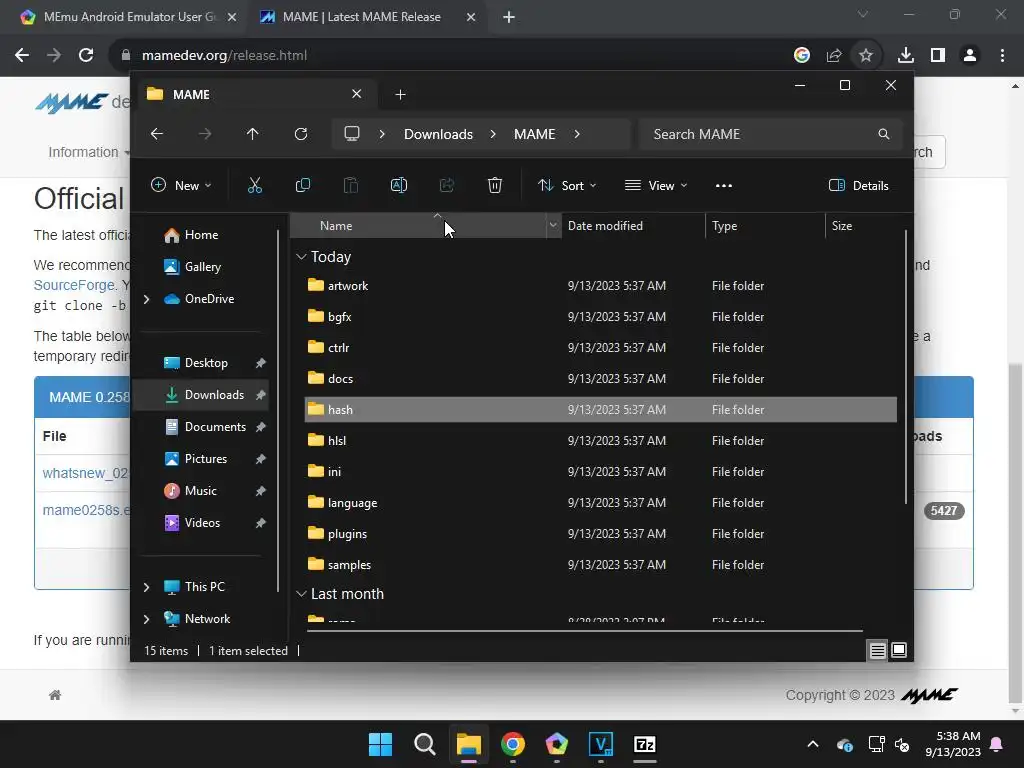
Task: Add a new File Explorer tab
Action: [400, 95]
